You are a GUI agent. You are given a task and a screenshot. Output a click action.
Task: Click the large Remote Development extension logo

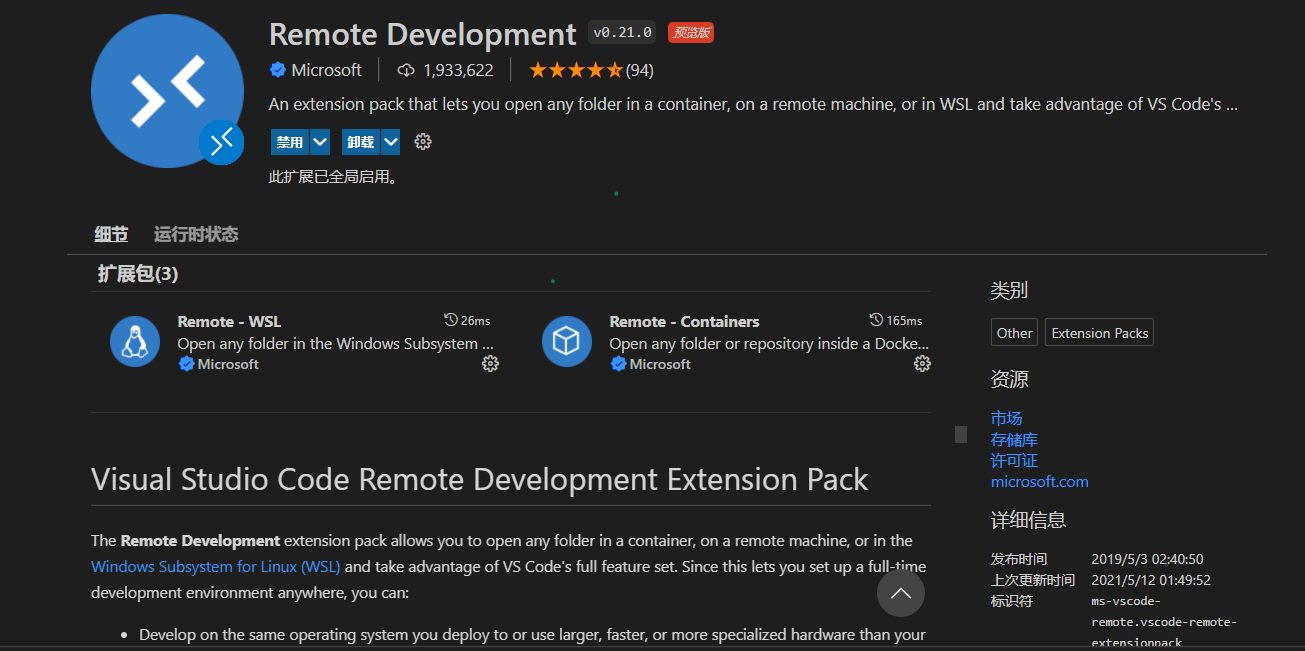(x=167, y=90)
